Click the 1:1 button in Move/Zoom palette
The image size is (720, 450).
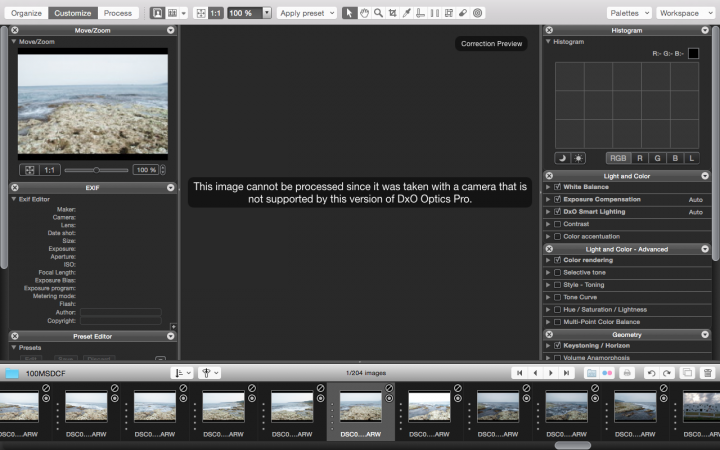point(50,170)
